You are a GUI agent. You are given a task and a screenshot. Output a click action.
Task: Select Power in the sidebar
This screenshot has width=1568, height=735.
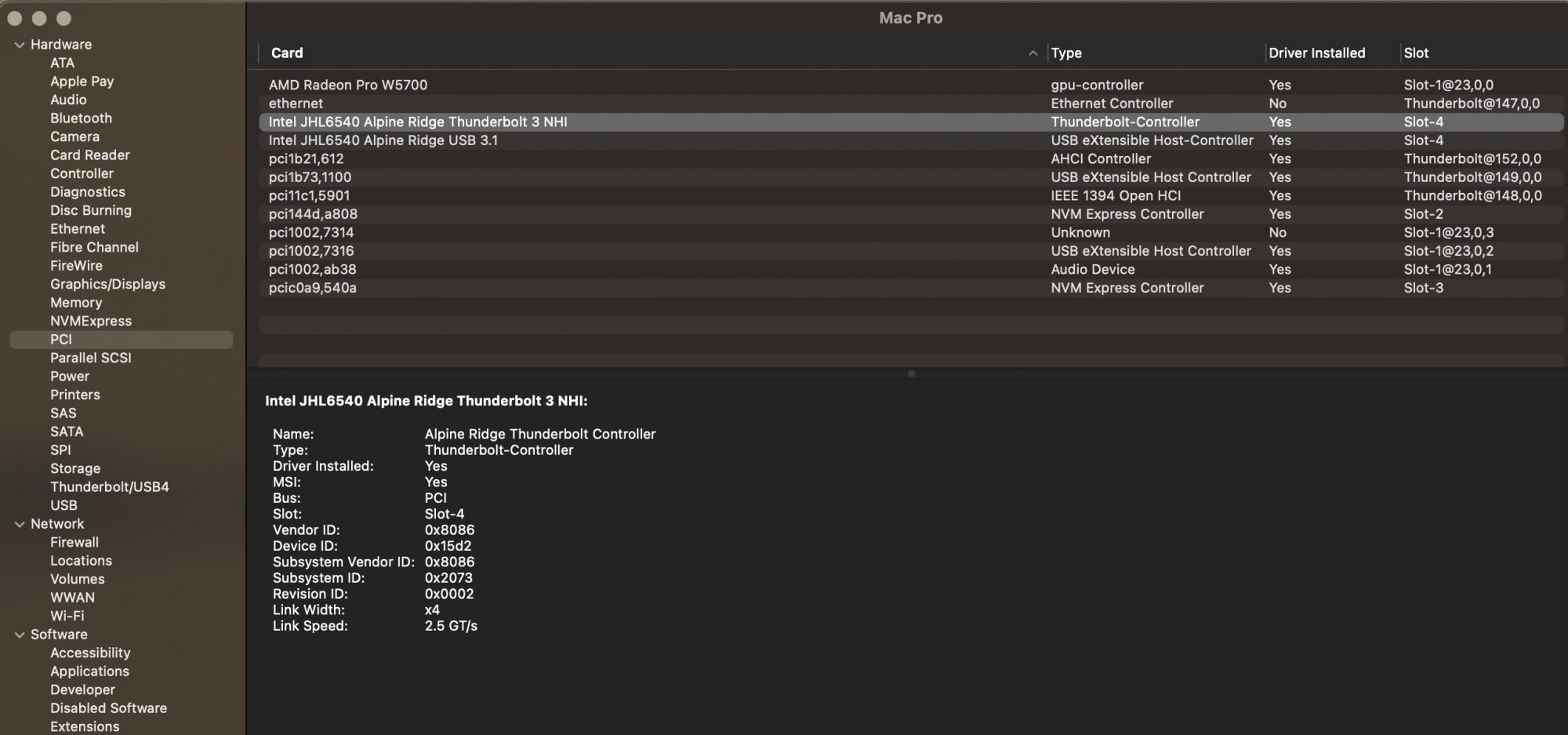pyautogui.click(x=70, y=377)
